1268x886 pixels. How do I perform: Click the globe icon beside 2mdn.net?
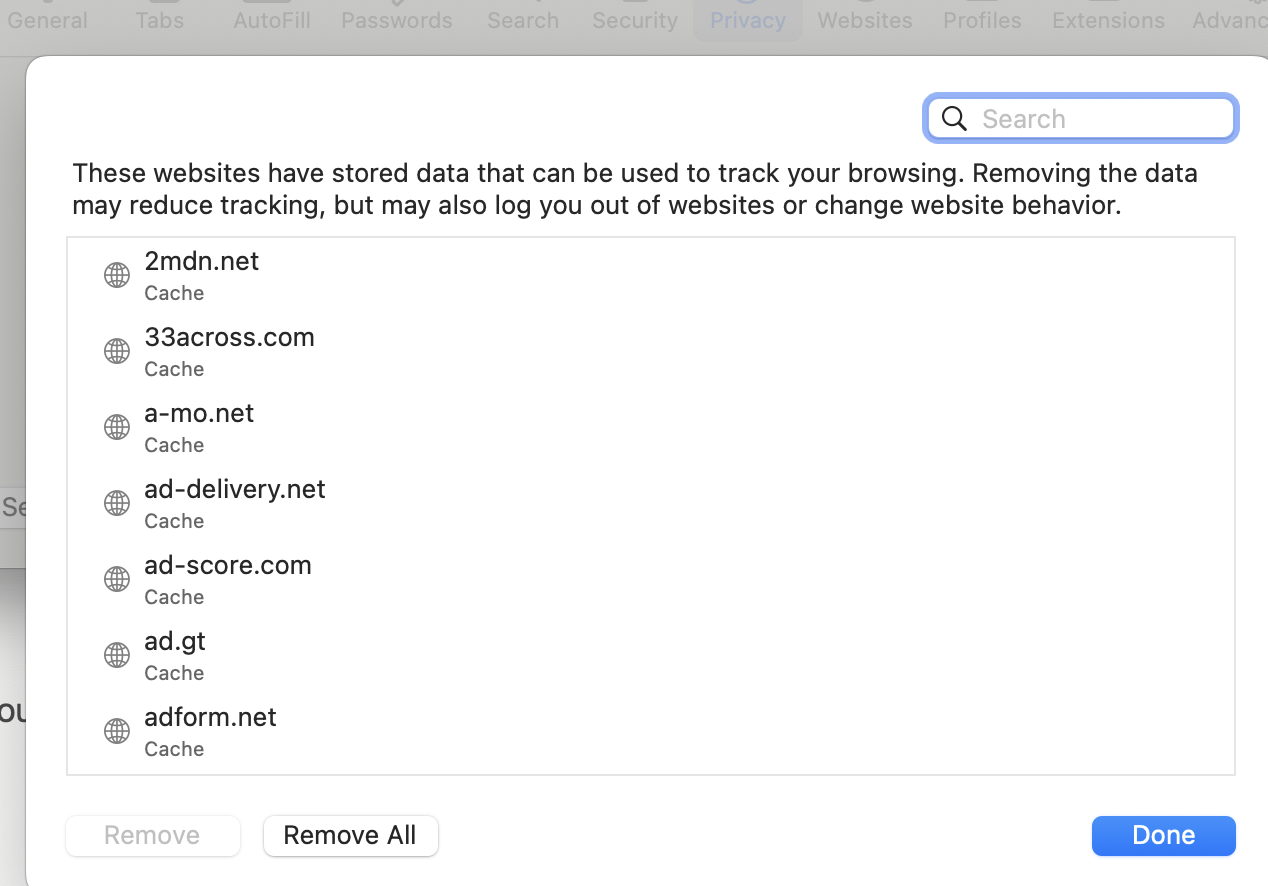pos(117,275)
